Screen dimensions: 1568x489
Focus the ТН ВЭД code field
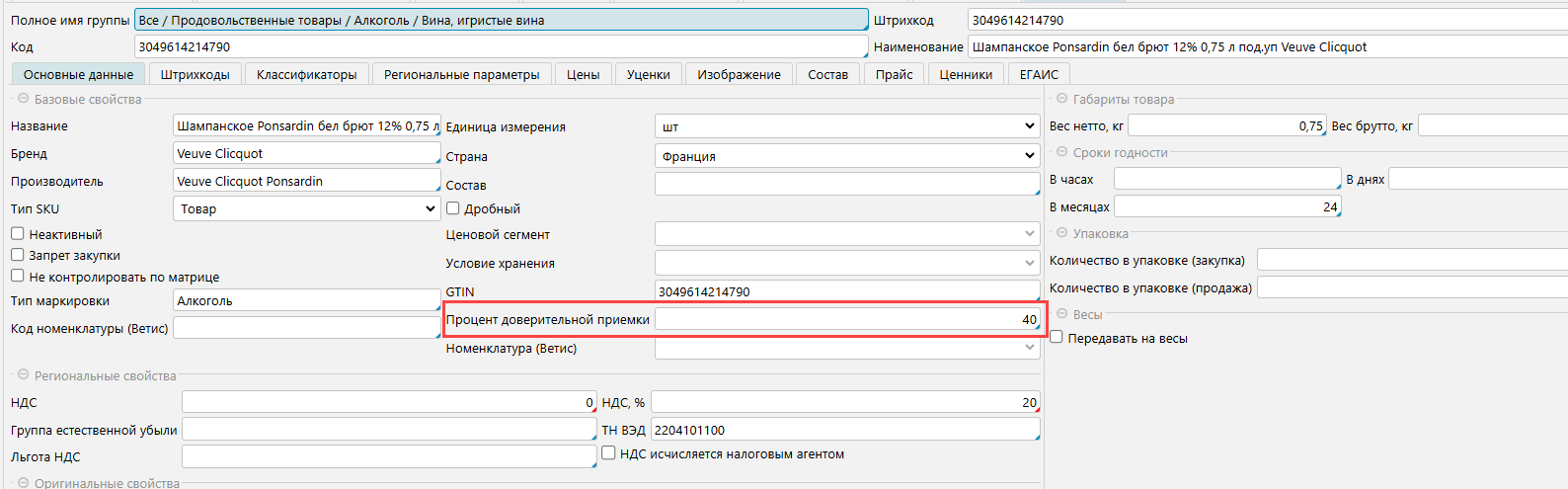[x=844, y=430]
